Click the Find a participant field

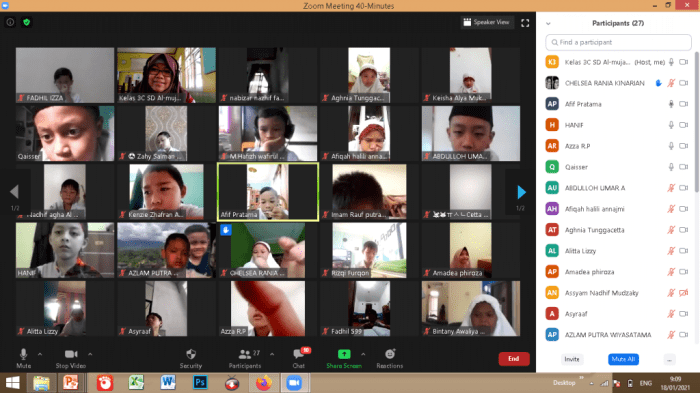[618, 42]
